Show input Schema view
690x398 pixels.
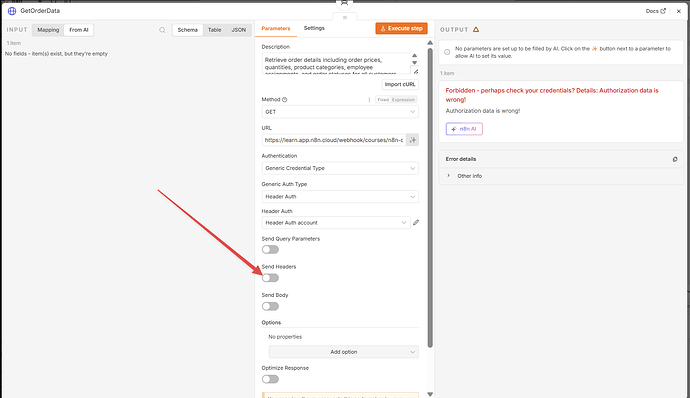pos(187,30)
